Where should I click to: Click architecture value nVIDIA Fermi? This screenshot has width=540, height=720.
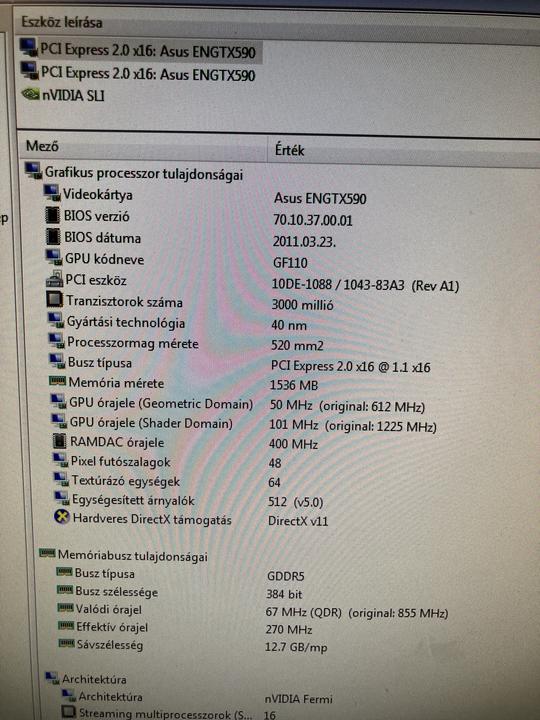pyautogui.click(x=298, y=699)
